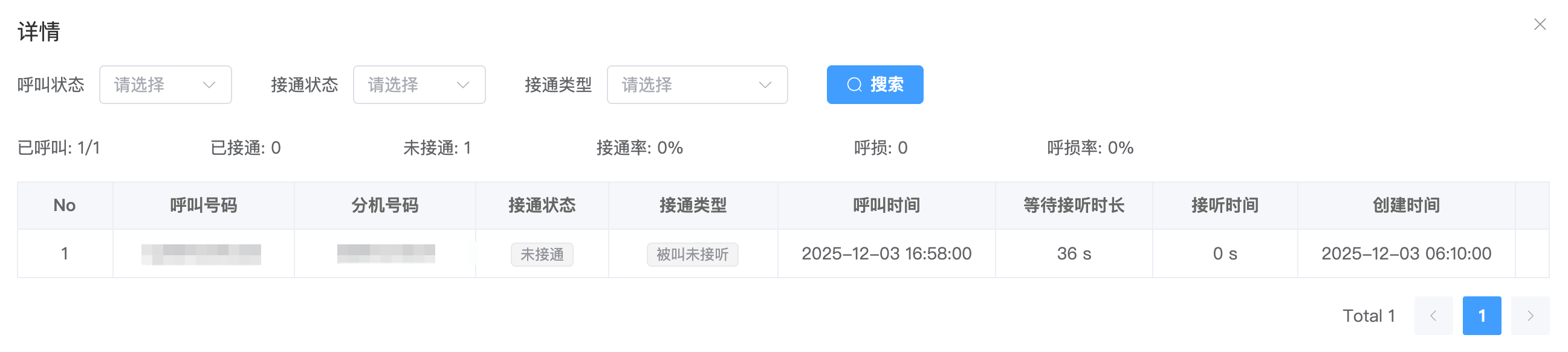Click created time cell 2025-12-03 06:10:00
Image resolution: width=1568 pixels, height=352 pixels.
click(1406, 253)
